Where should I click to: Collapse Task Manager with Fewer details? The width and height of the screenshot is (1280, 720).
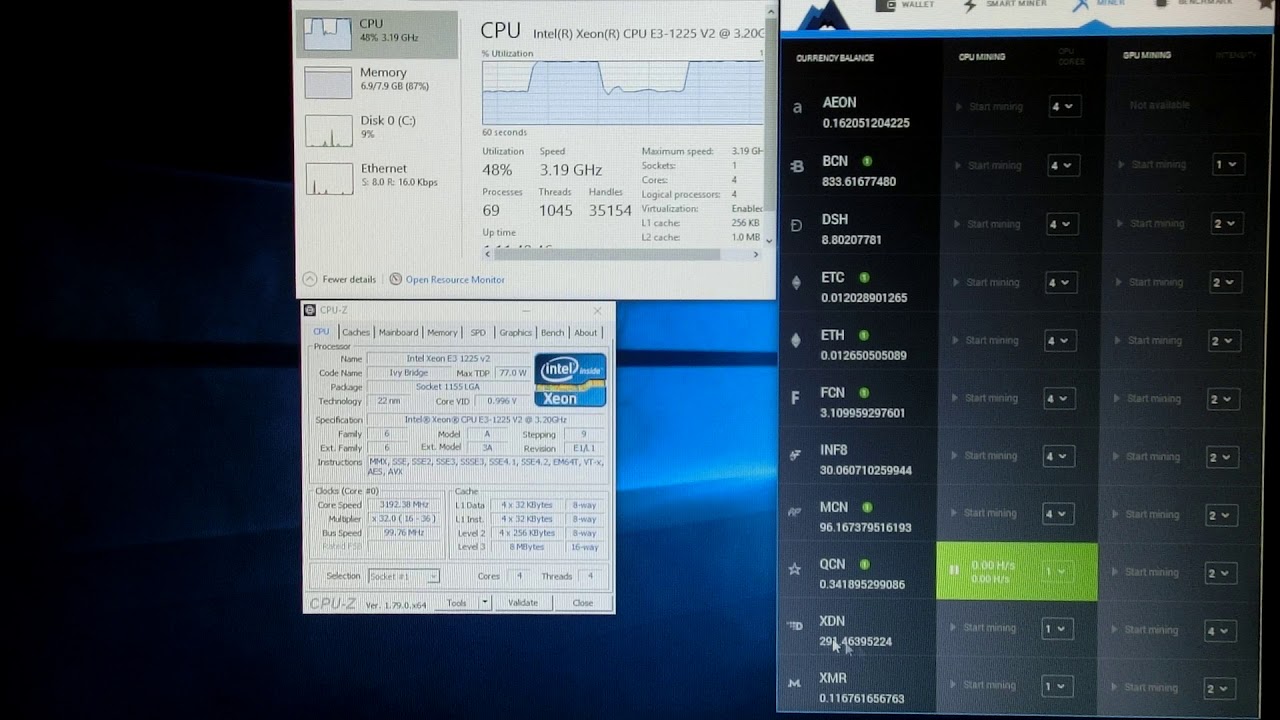(340, 280)
